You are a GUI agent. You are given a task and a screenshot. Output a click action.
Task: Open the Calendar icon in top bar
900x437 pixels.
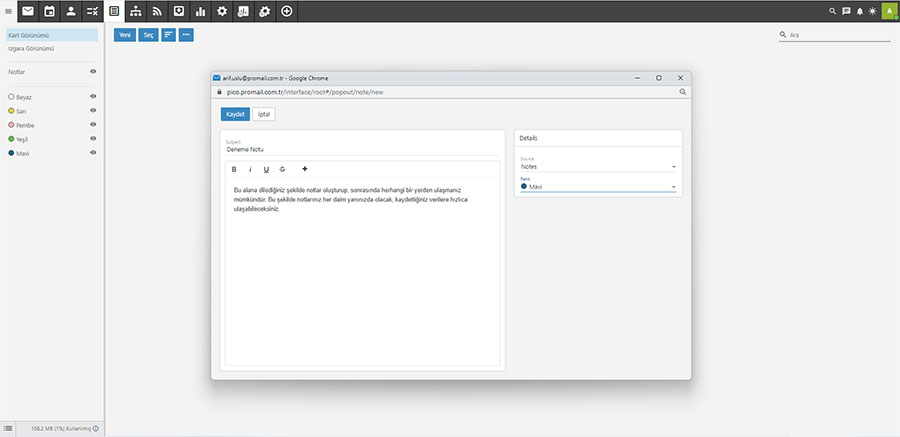tap(49, 11)
